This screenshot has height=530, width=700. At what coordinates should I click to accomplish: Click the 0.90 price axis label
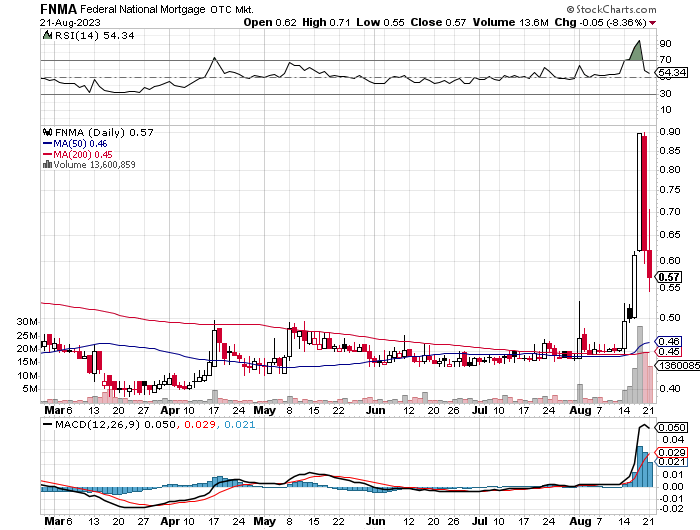coord(670,132)
